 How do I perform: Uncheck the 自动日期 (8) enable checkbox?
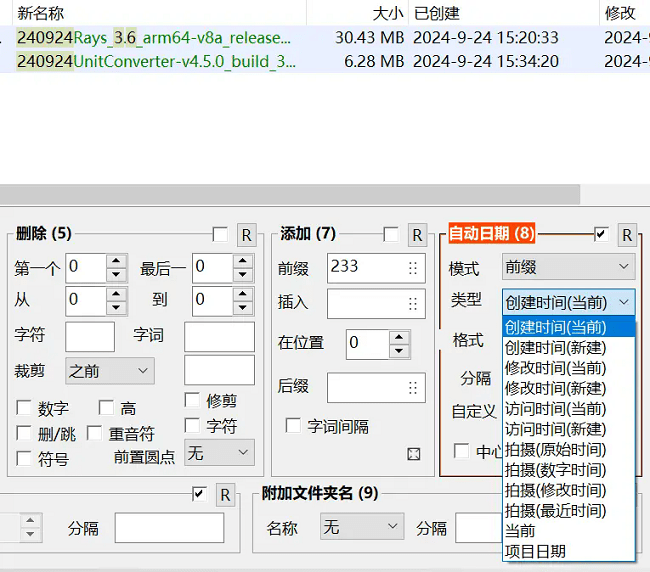pos(601,234)
